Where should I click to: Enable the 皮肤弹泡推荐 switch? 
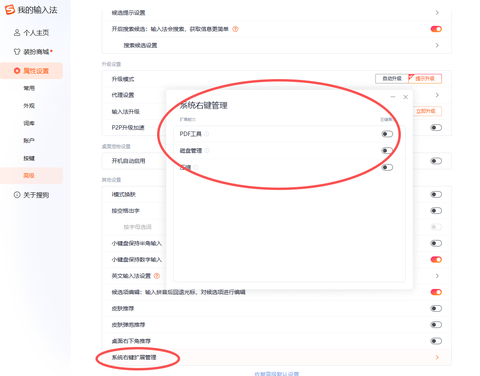(x=436, y=325)
